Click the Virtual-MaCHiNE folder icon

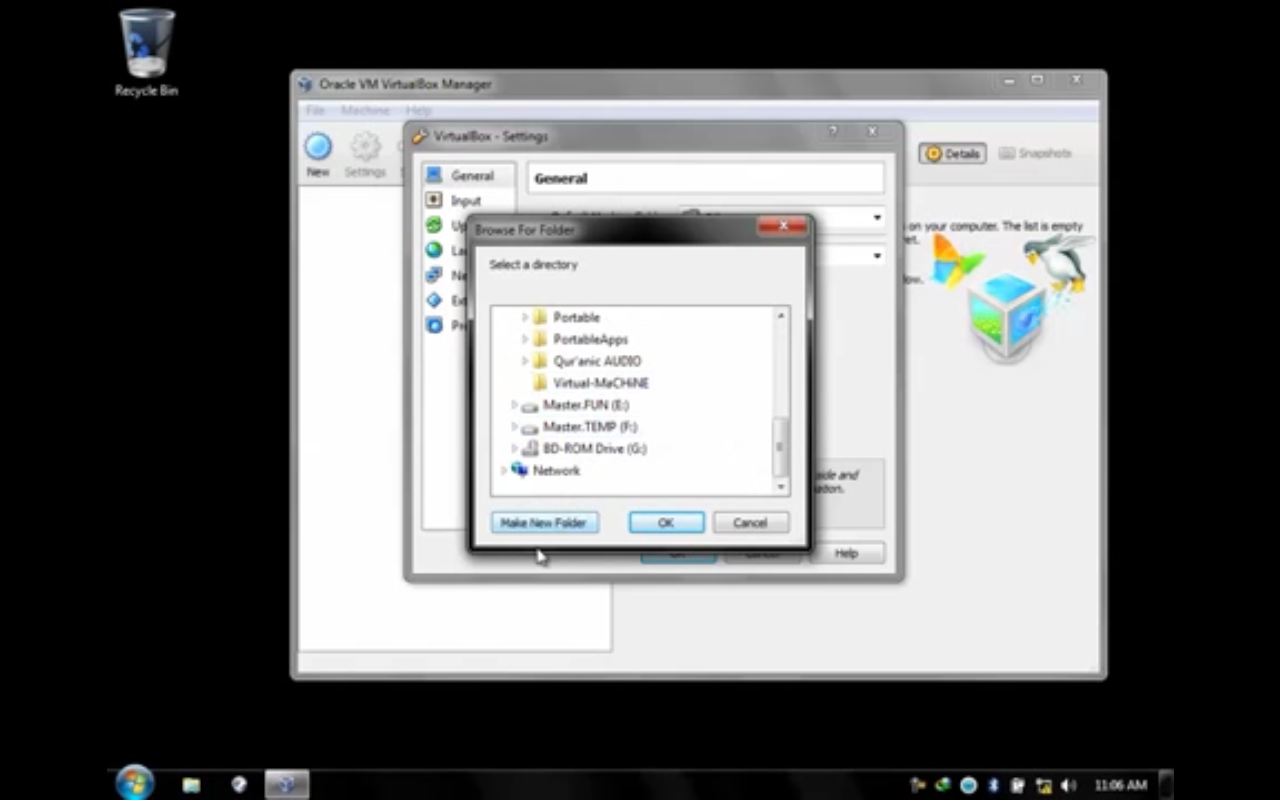click(x=540, y=383)
